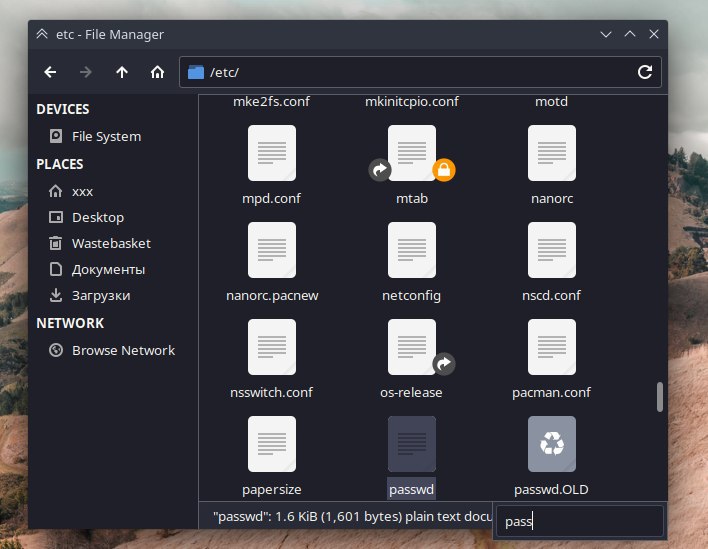Open the window menu double-chevron icon

coord(42,34)
